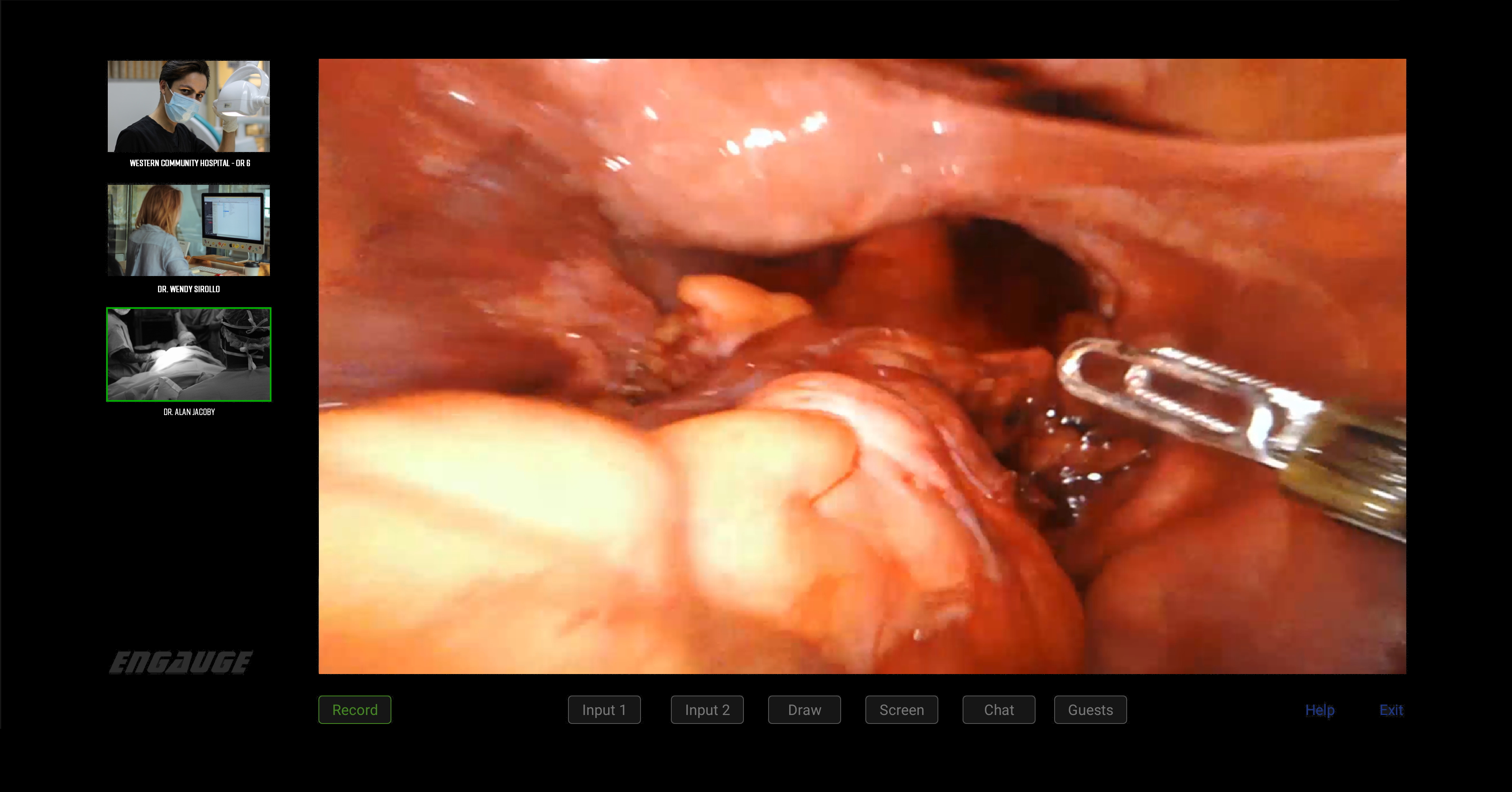Image resolution: width=1512 pixels, height=792 pixels.
Task: Activate the Draw annotation tool
Action: pyautogui.click(x=804, y=709)
